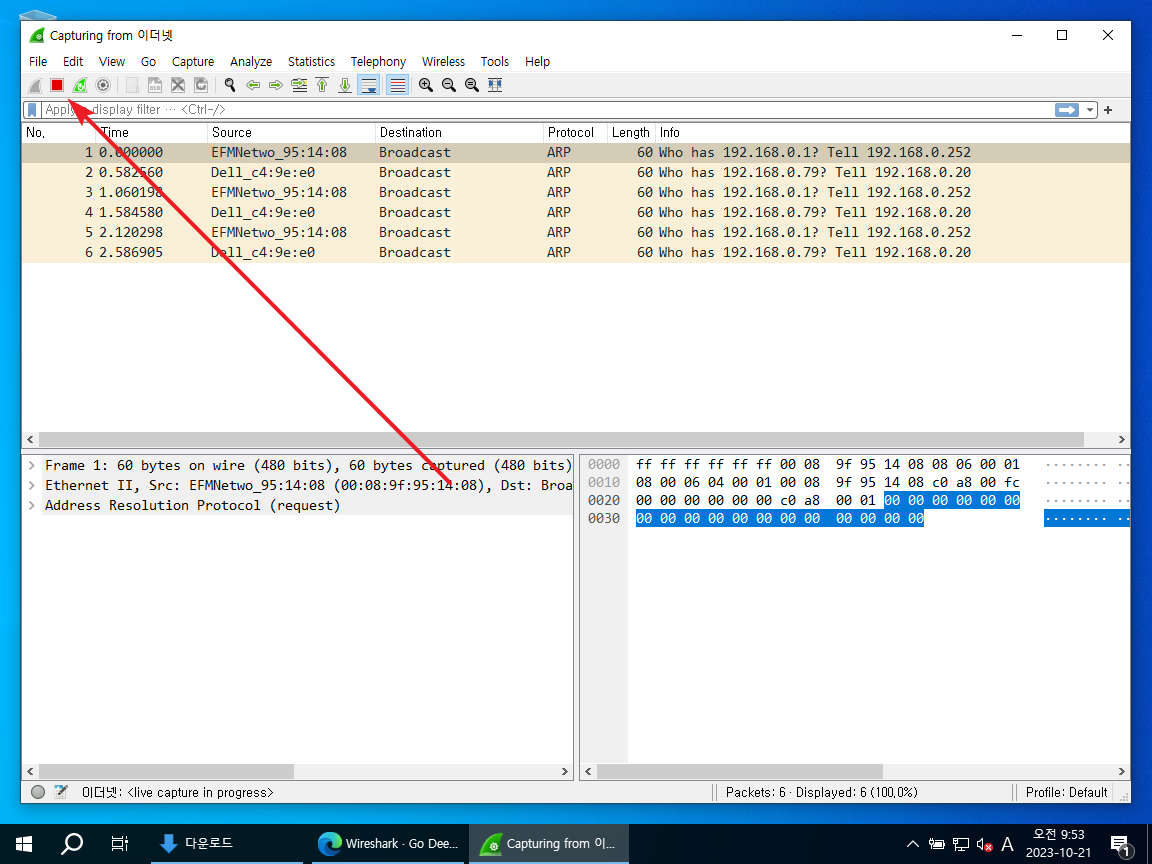Expand the Ethernet II tree node

pyautogui.click(x=32, y=486)
